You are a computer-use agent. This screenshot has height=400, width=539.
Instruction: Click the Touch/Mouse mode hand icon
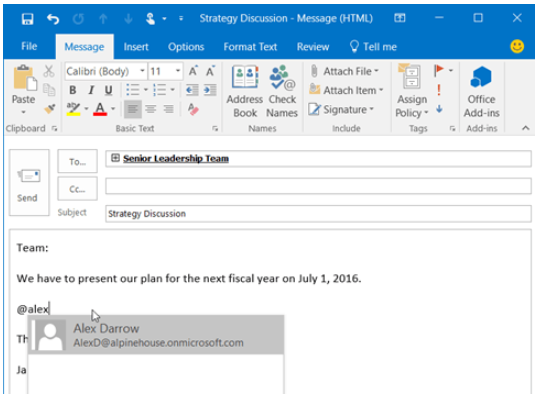151,19
